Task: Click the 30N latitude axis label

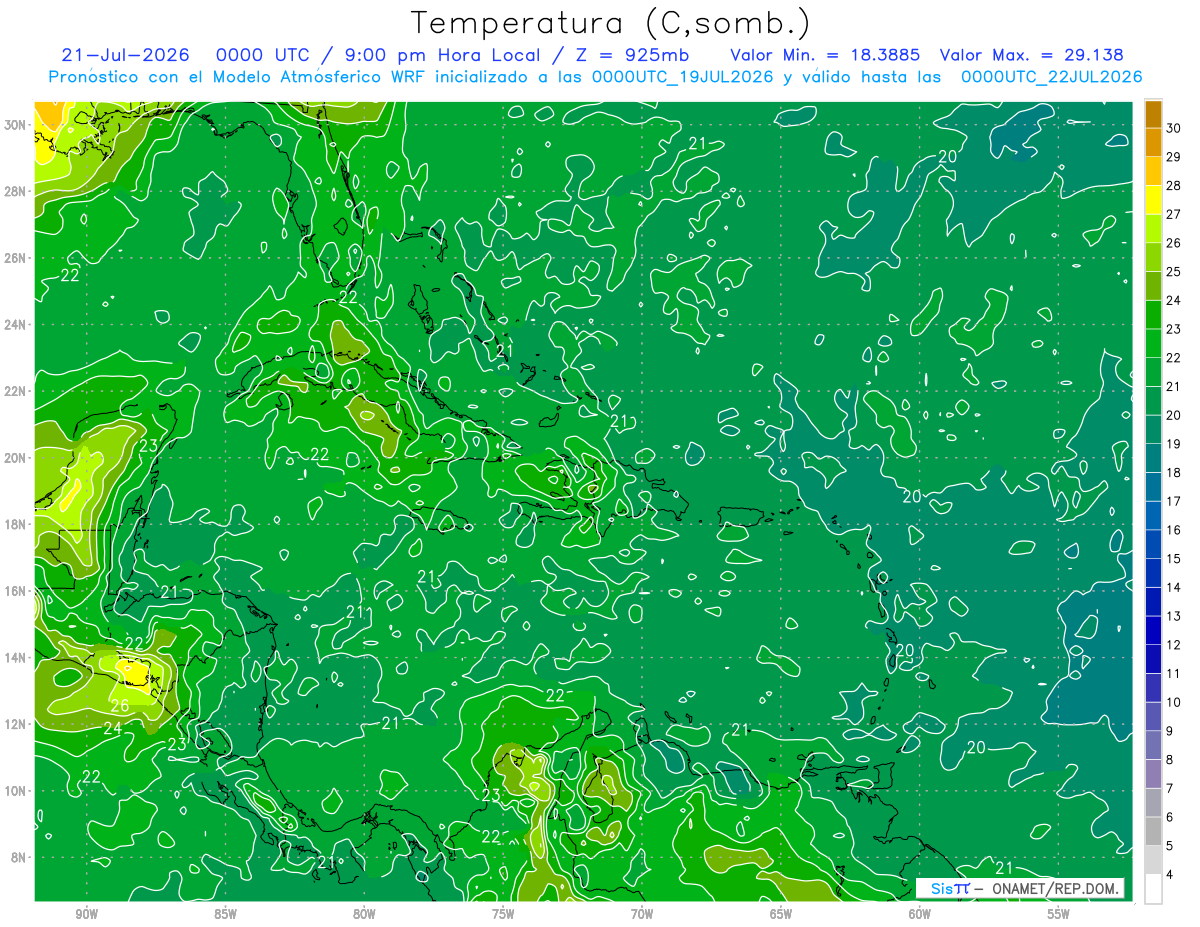Action: click(x=15, y=125)
